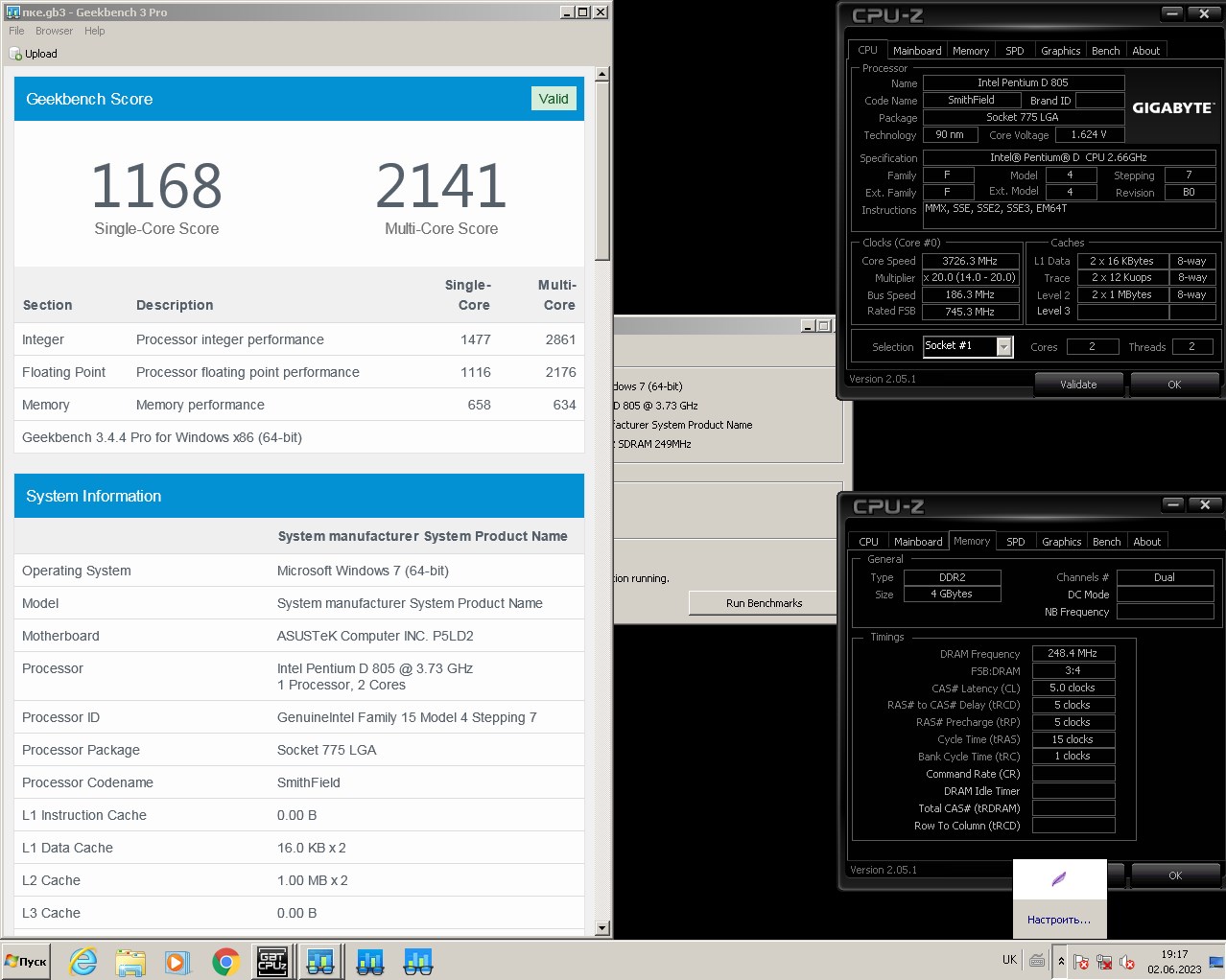The width and height of the screenshot is (1226, 980).
Task: Open Mainboard tab in top CPU-Z window
Action: 917,51
